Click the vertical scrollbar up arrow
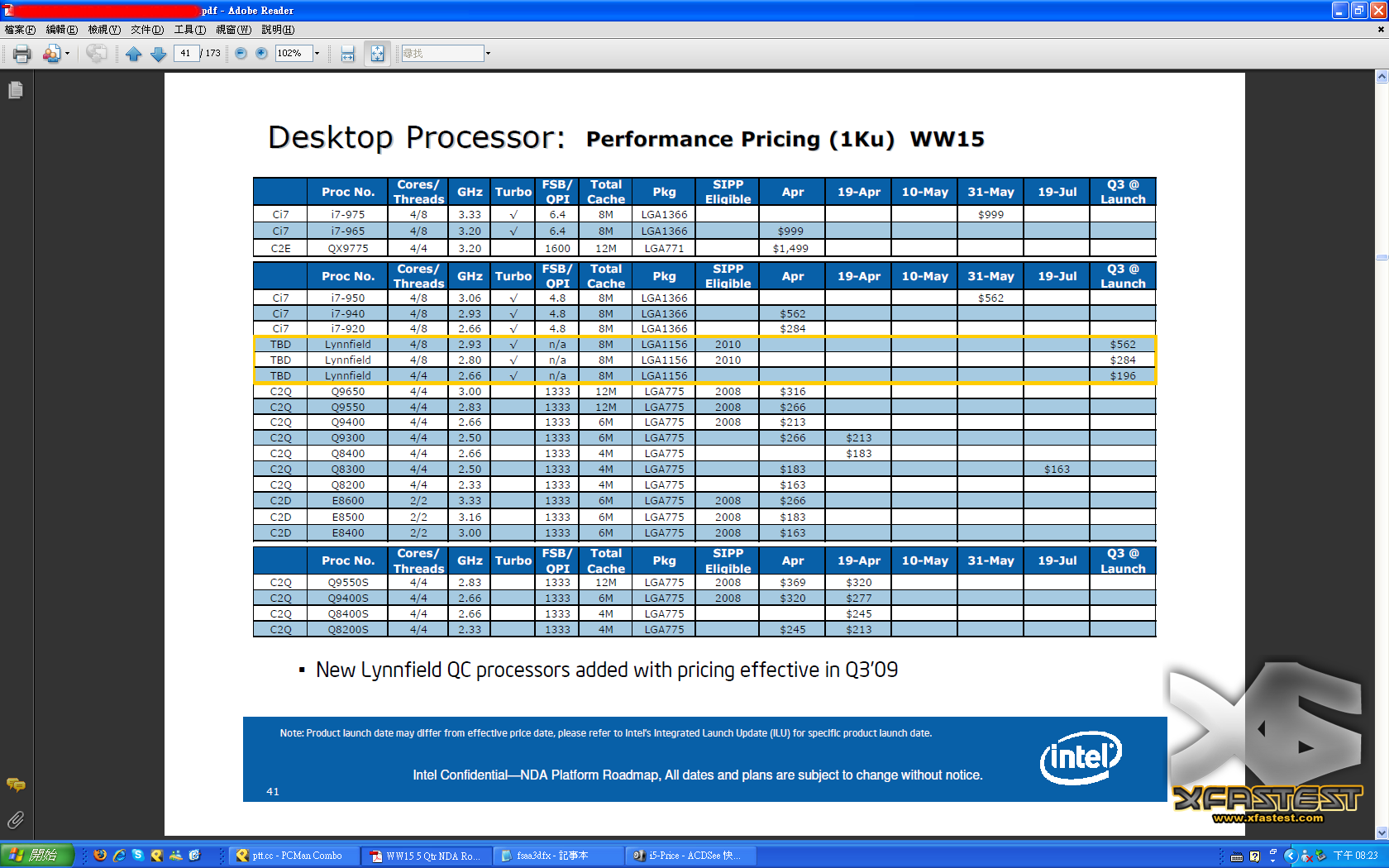This screenshot has width=1389, height=868. click(1382, 76)
